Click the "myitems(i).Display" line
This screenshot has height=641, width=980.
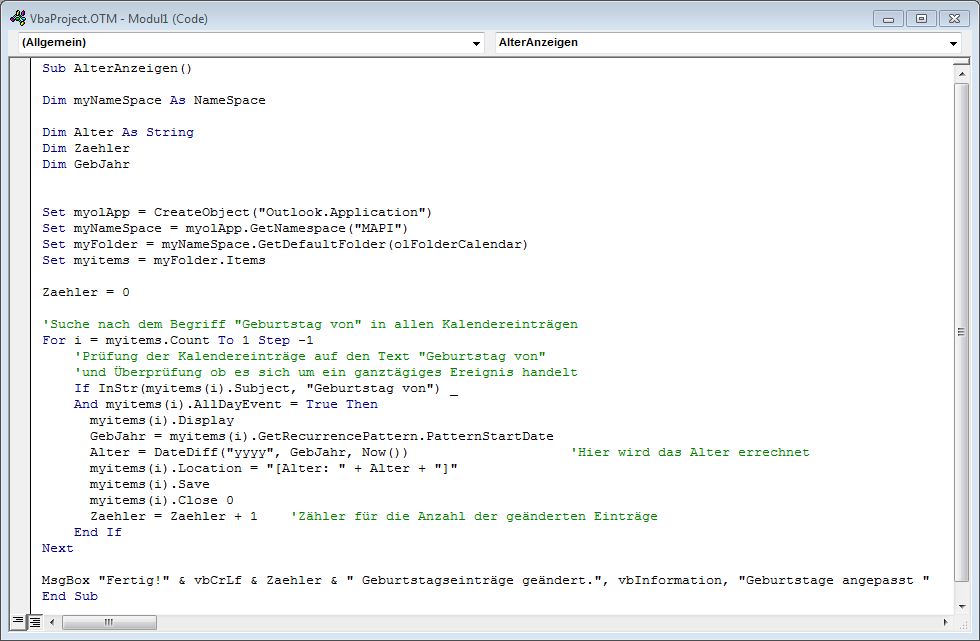[x=162, y=420]
